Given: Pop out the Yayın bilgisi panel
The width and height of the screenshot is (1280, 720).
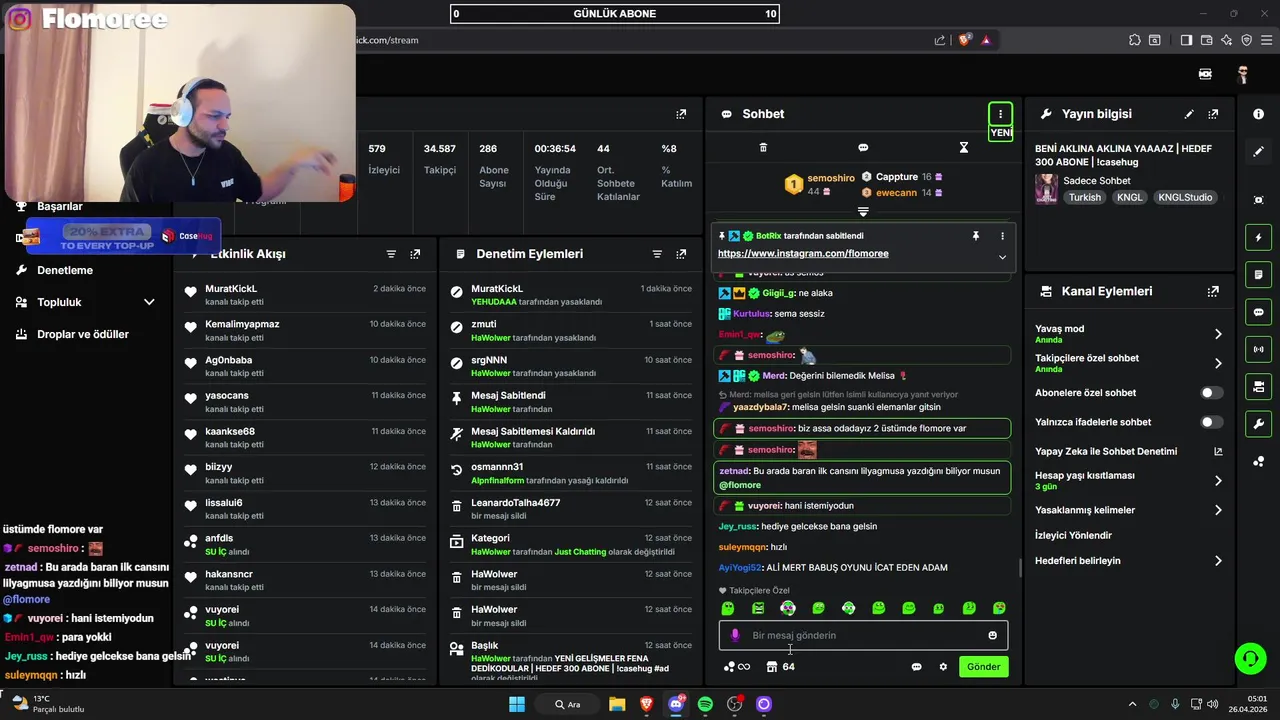Looking at the screenshot, I should (1213, 114).
